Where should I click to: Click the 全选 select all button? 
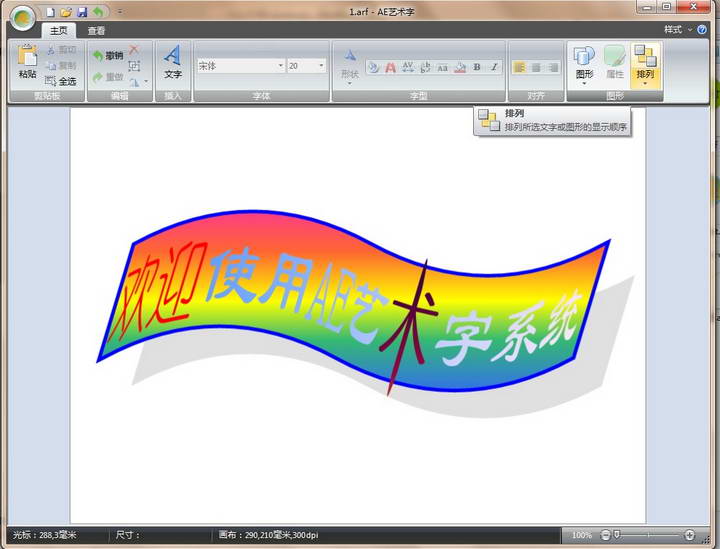pyautogui.click(x=61, y=81)
